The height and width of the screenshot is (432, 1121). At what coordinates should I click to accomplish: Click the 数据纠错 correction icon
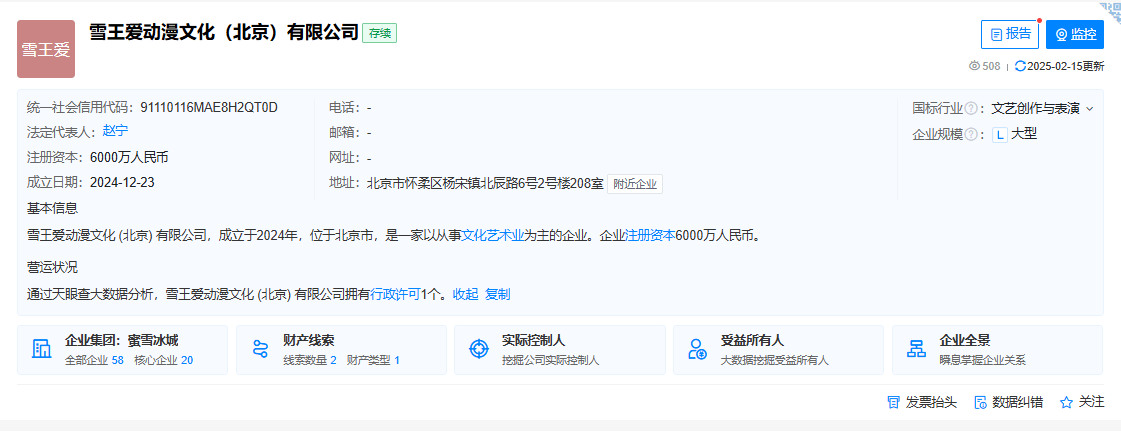[x=980, y=403]
